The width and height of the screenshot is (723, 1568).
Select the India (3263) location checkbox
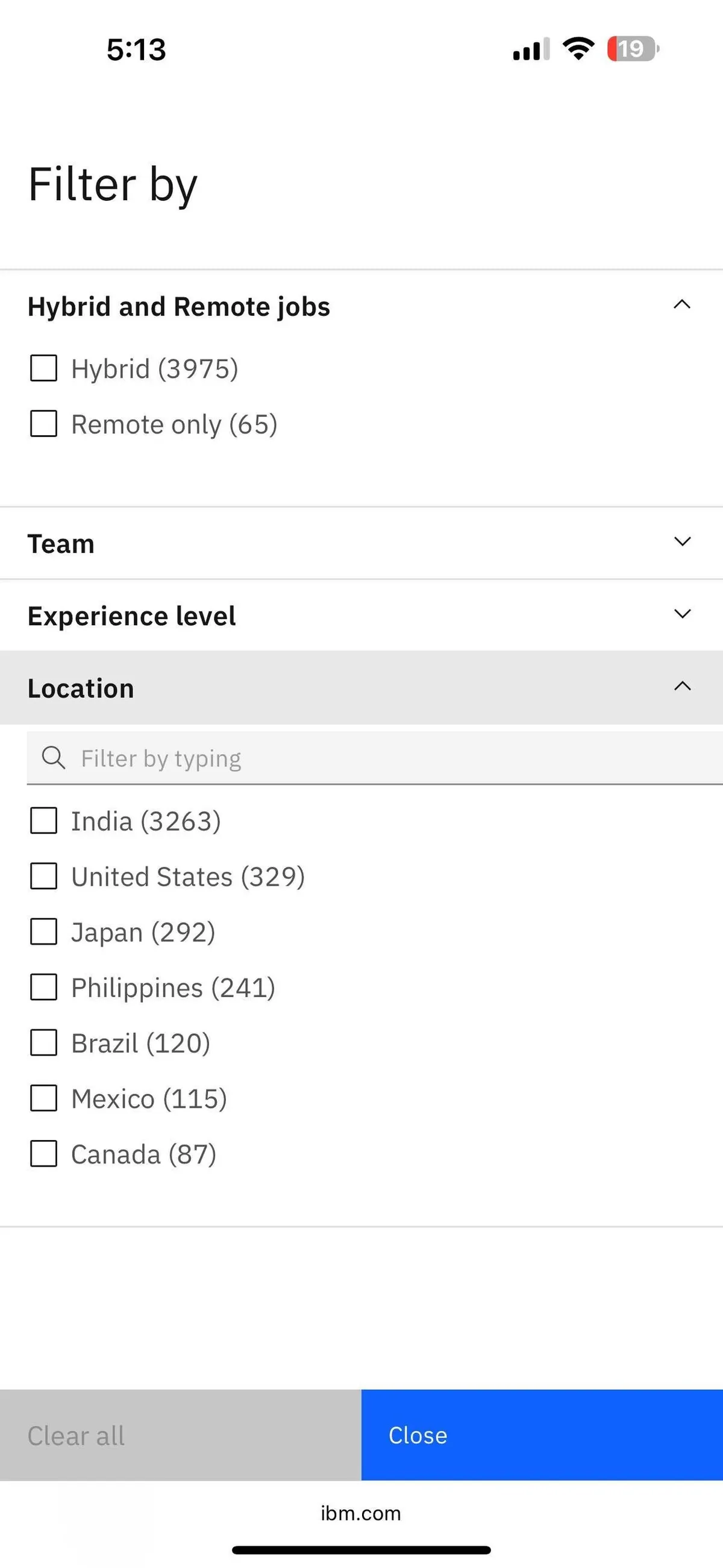point(44,820)
